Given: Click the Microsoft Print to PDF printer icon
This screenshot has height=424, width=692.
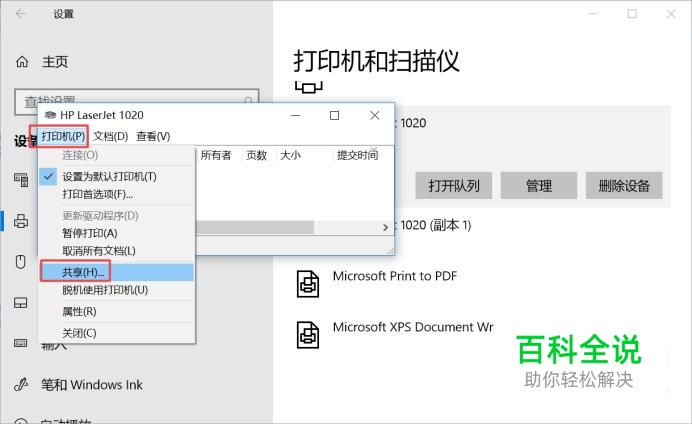Looking at the screenshot, I should coord(308,284).
